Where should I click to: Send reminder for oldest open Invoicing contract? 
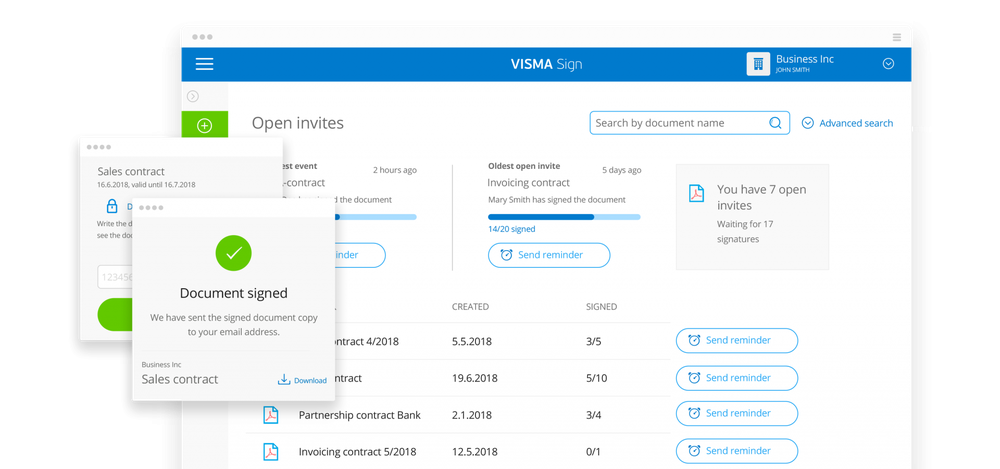(549, 255)
